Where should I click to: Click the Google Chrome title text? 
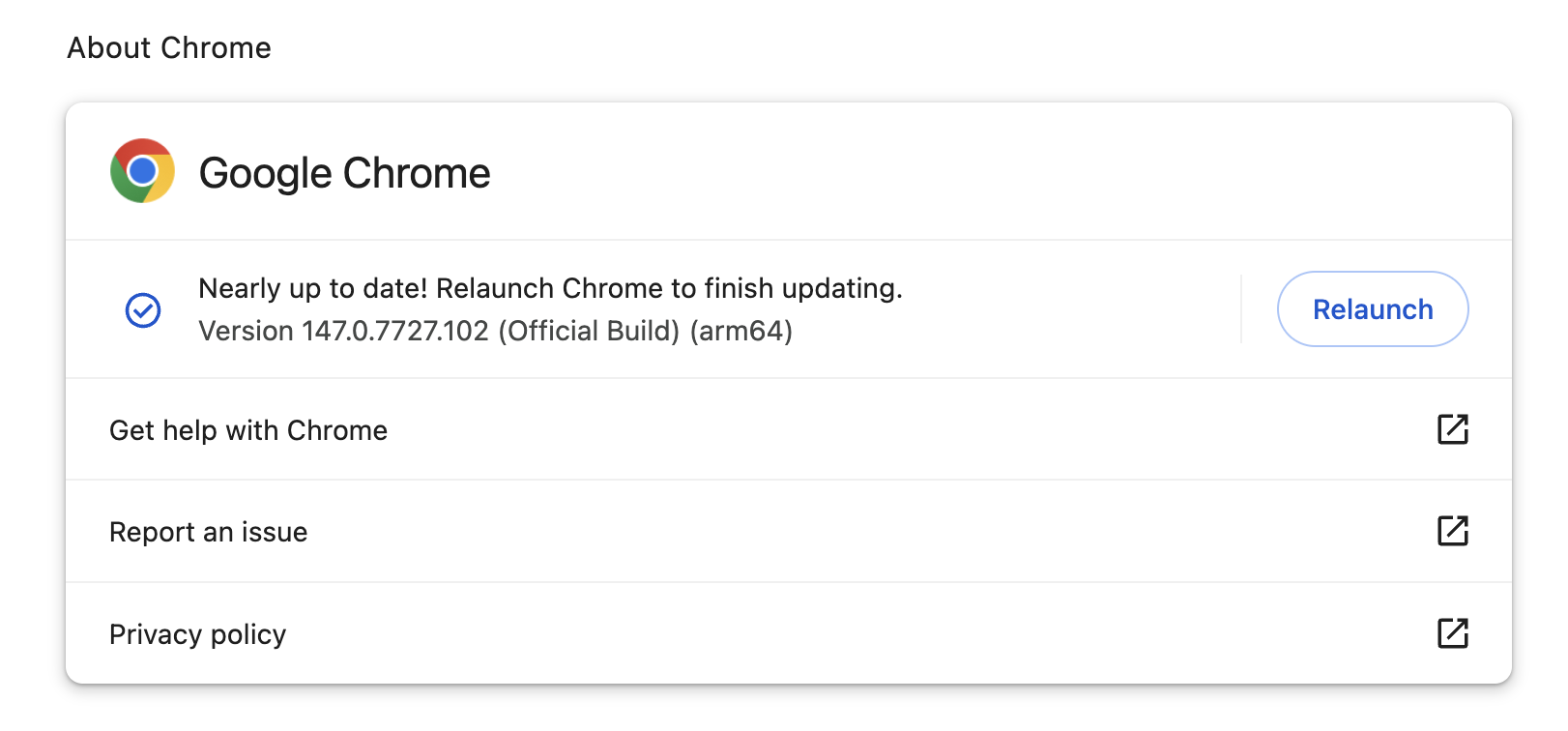(x=344, y=173)
